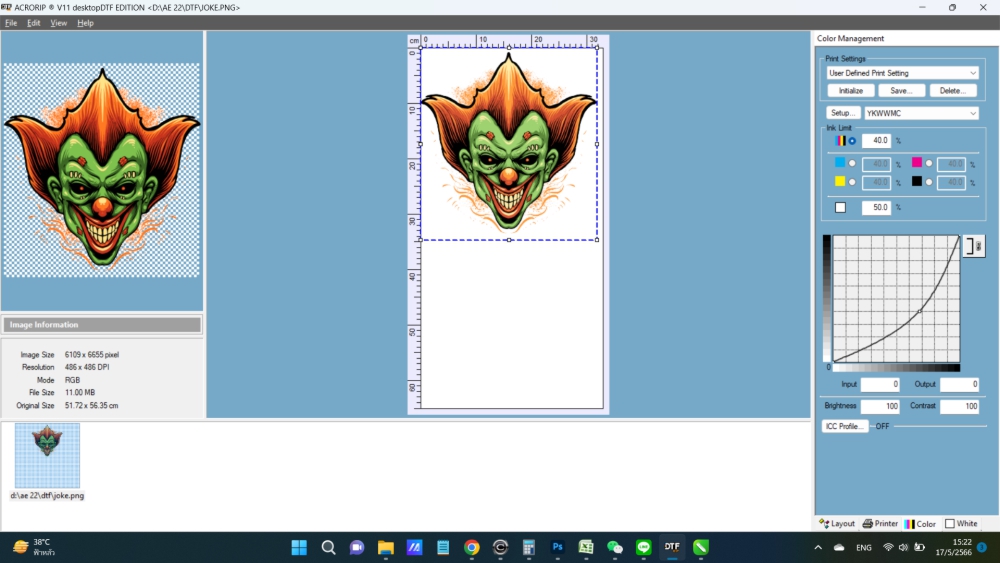The image size is (1000, 563).
Task: Switch to the White tab
Action: coord(961,523)
